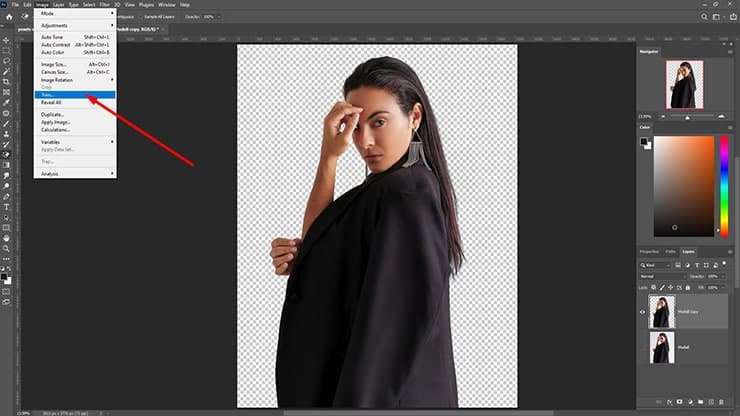
Task: Switch to the Paths tab
Action: click(x=670, y=252)
